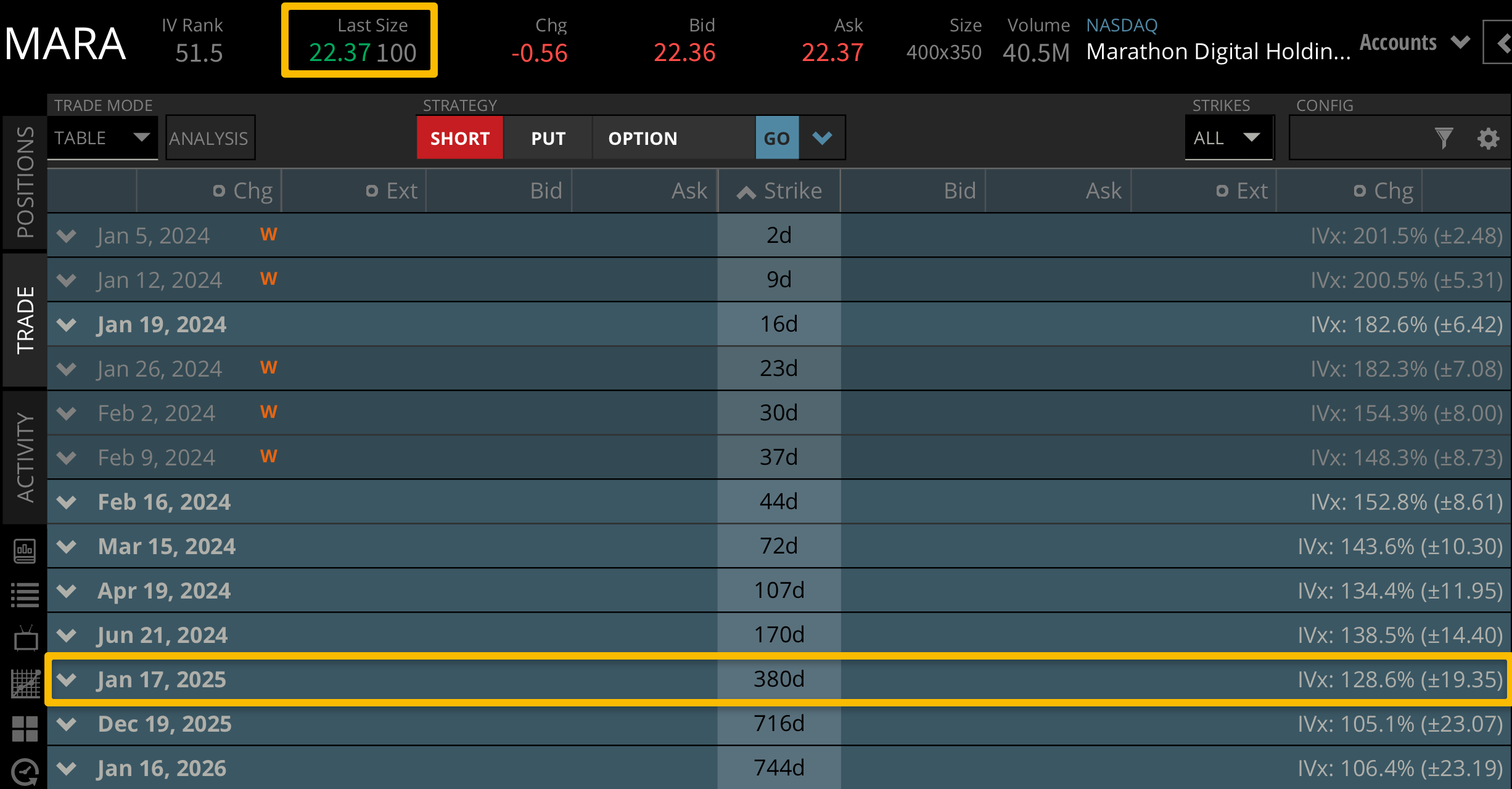Open the TABLE trade mode dropdown
The width and height of the screenshot is (1512, 789).
(102, 137)
